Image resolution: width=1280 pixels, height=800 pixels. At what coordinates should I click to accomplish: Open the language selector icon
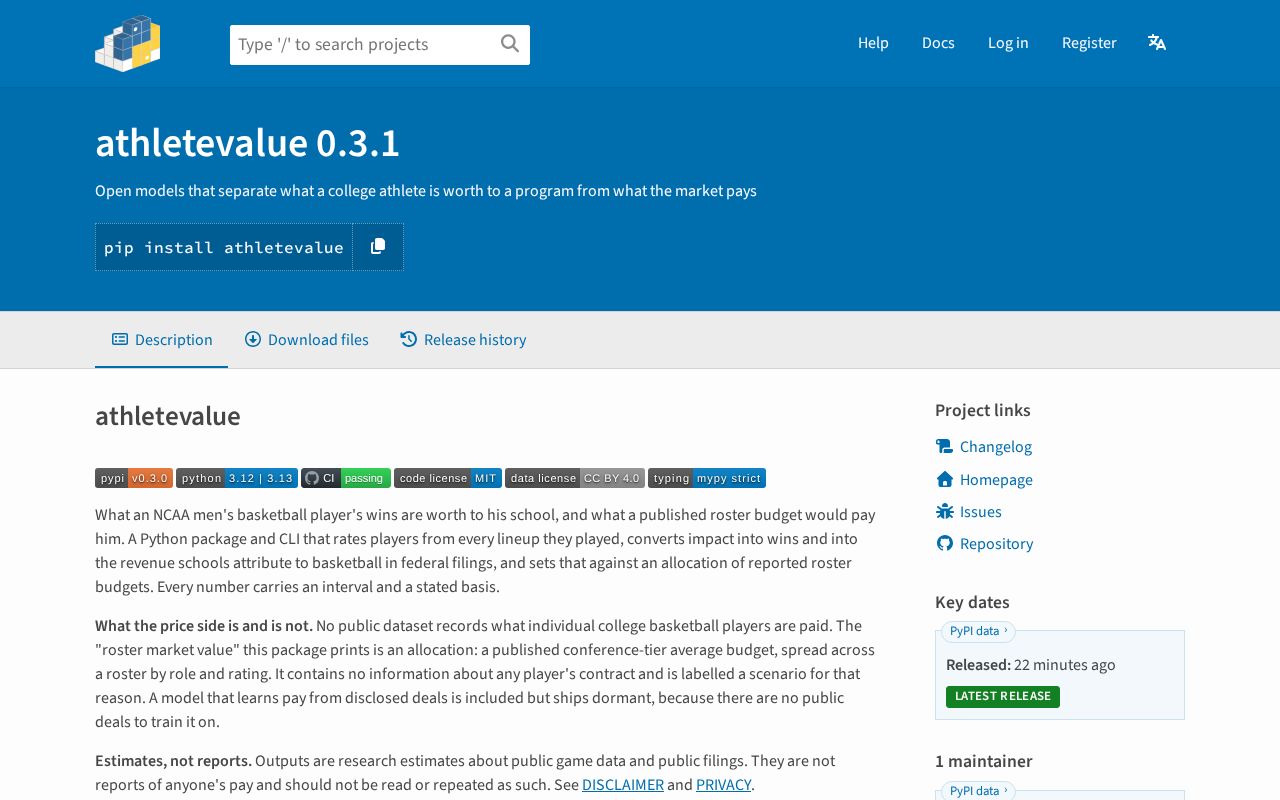point(1157,42)
